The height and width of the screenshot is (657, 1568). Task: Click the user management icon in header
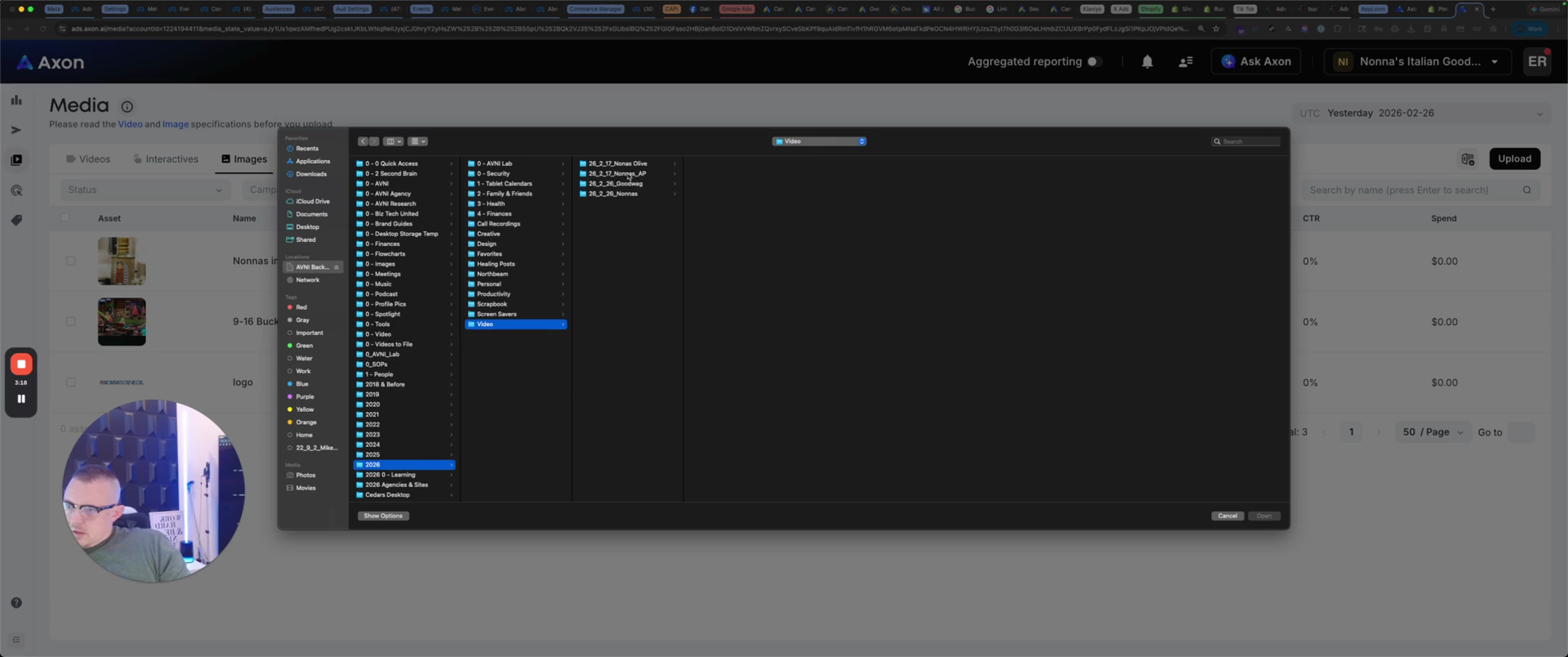tap(1185, 62)
